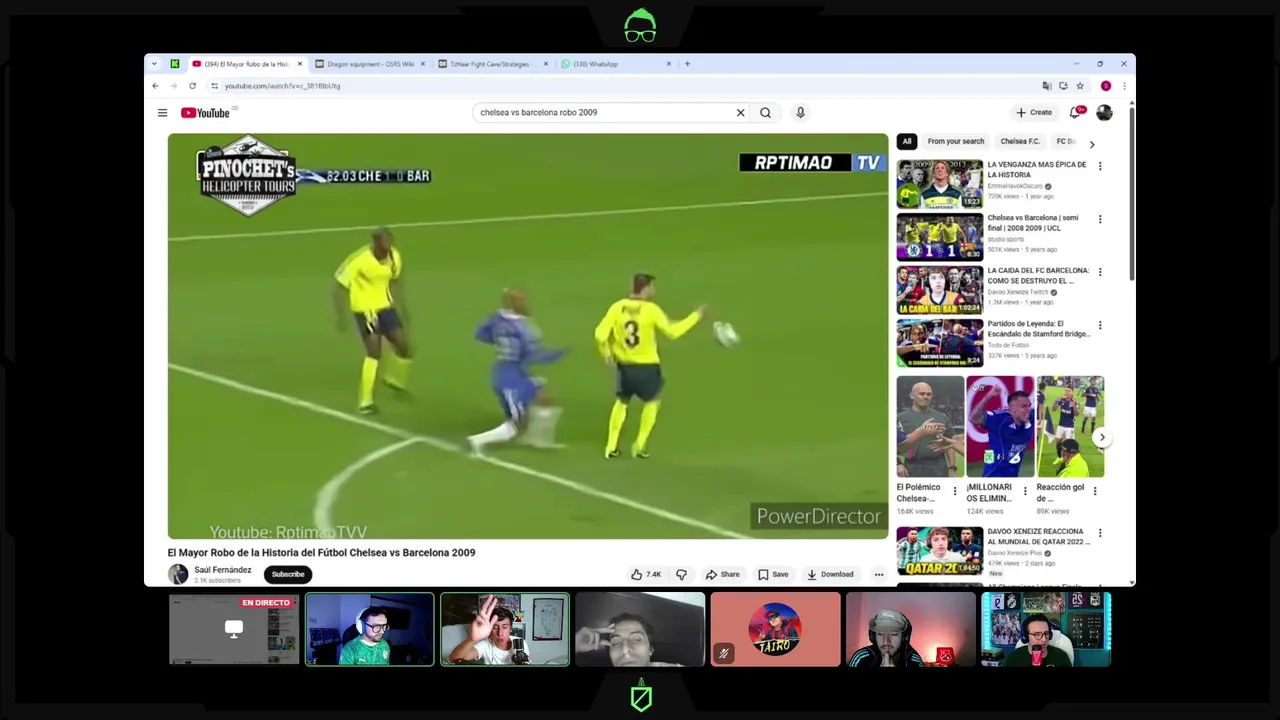1280x720 pixels.
Task: Click the video title text
Action: [x=321, y=552]
